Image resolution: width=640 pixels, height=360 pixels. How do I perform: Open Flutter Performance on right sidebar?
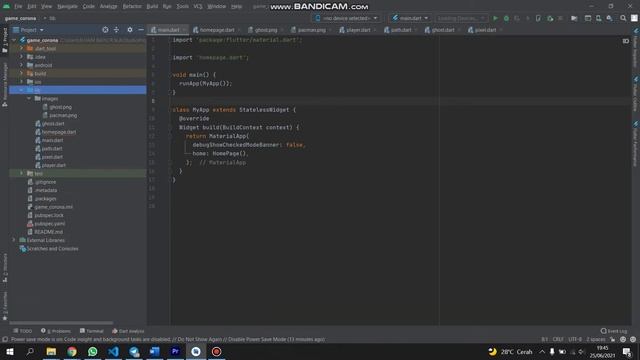click(x=635, y=144)
